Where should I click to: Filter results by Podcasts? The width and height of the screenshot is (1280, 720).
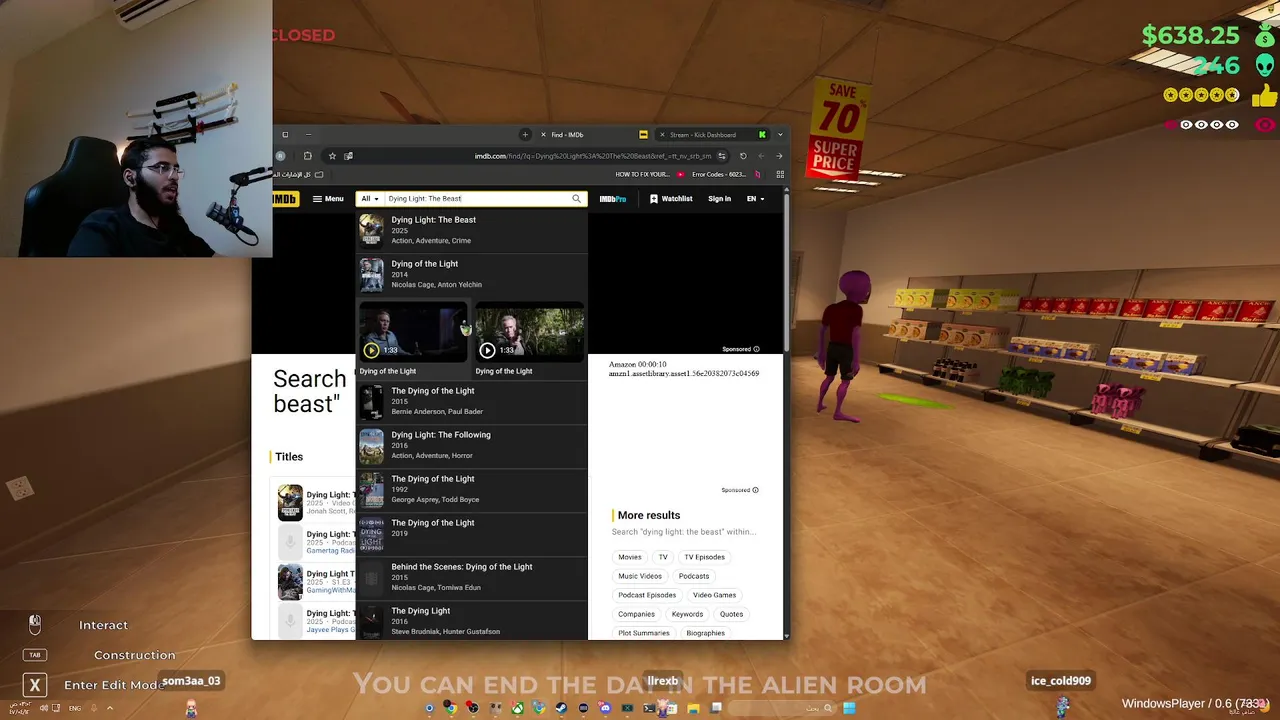point(694,576)
